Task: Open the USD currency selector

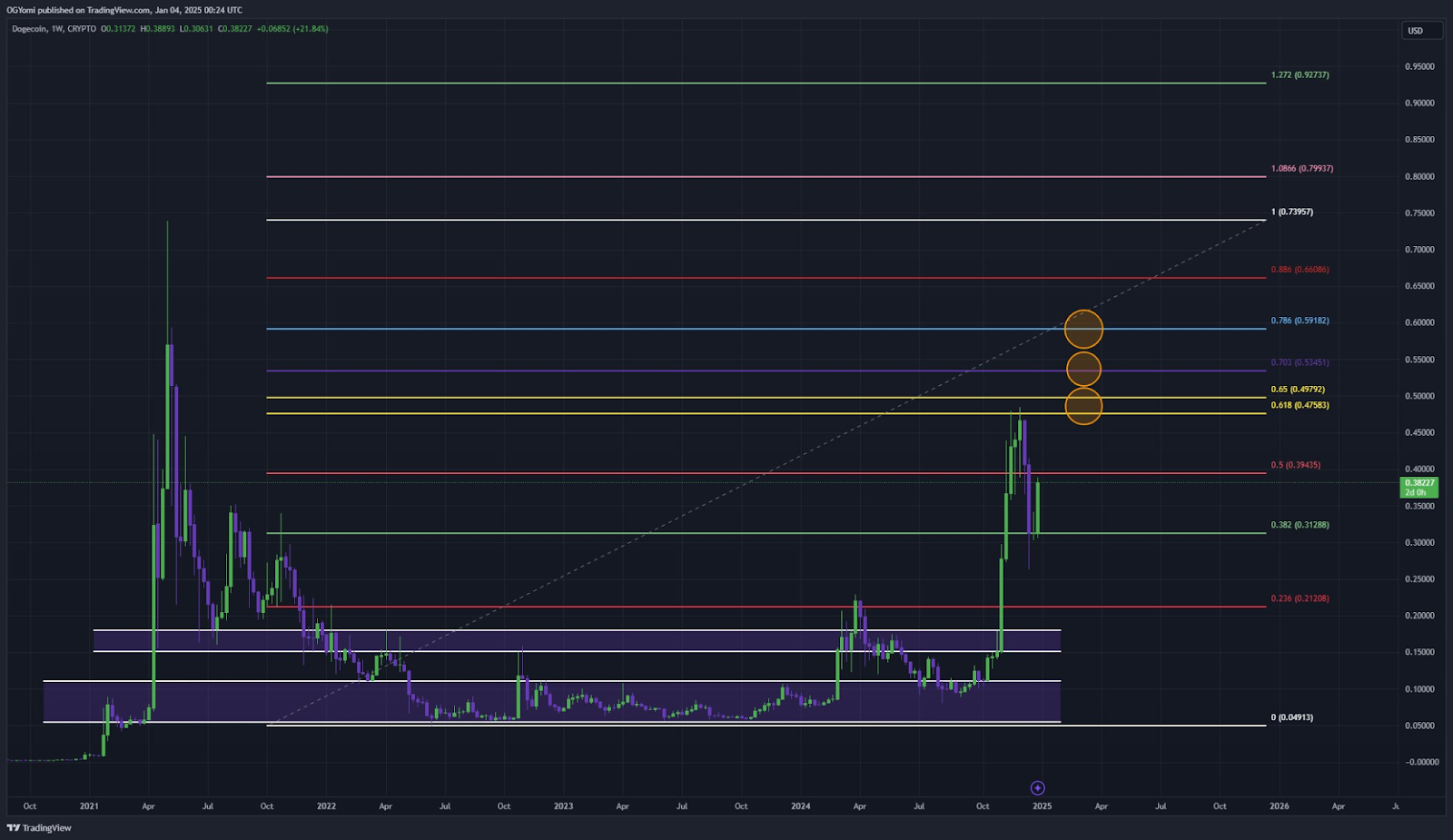Action: (x=1421, y=31)
